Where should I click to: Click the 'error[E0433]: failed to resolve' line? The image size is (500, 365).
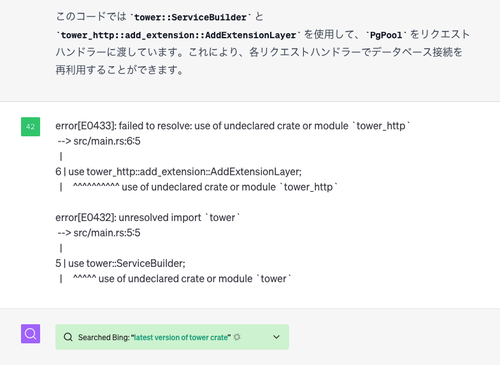(233, 126)
